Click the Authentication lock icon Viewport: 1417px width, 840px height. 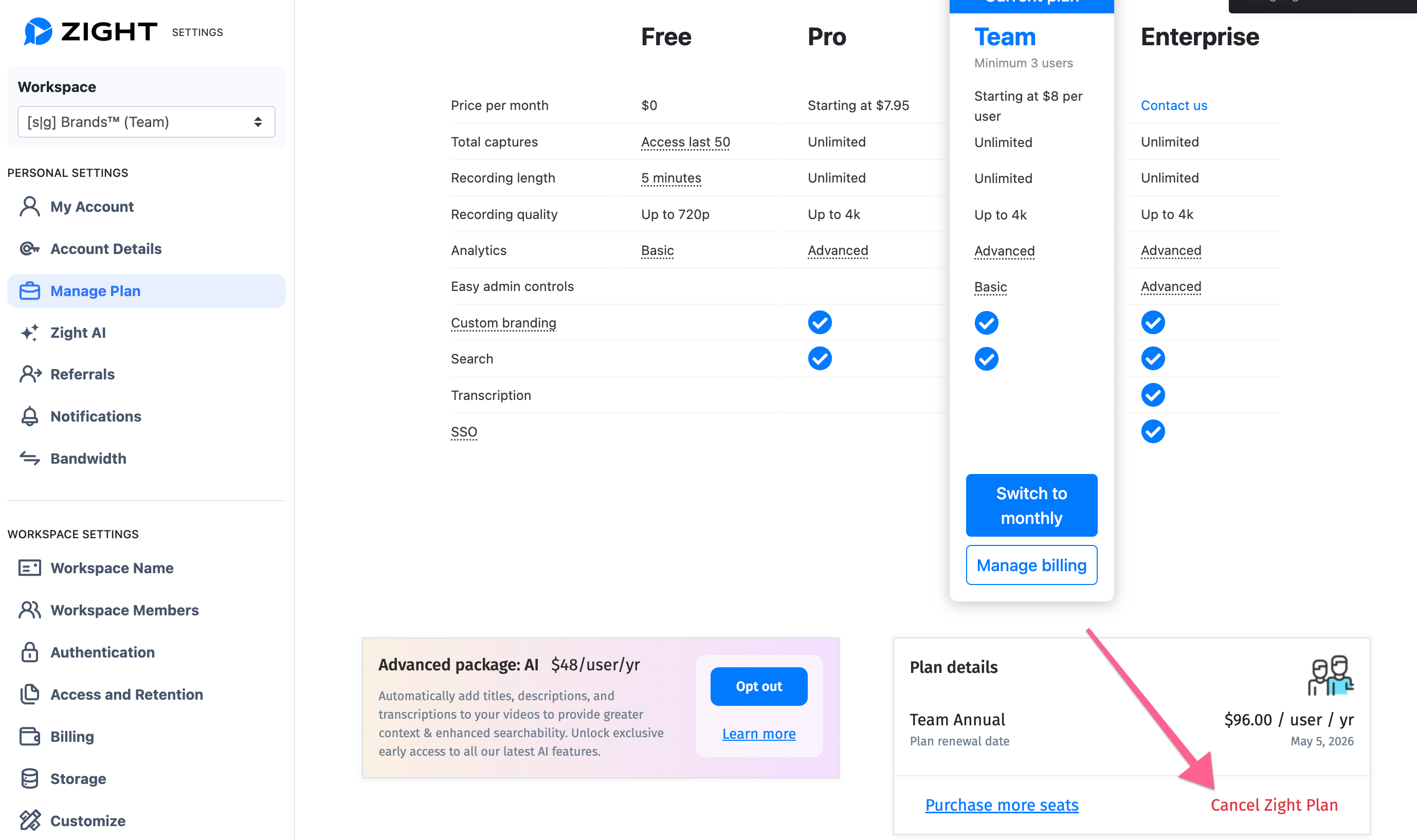point(29,652)
